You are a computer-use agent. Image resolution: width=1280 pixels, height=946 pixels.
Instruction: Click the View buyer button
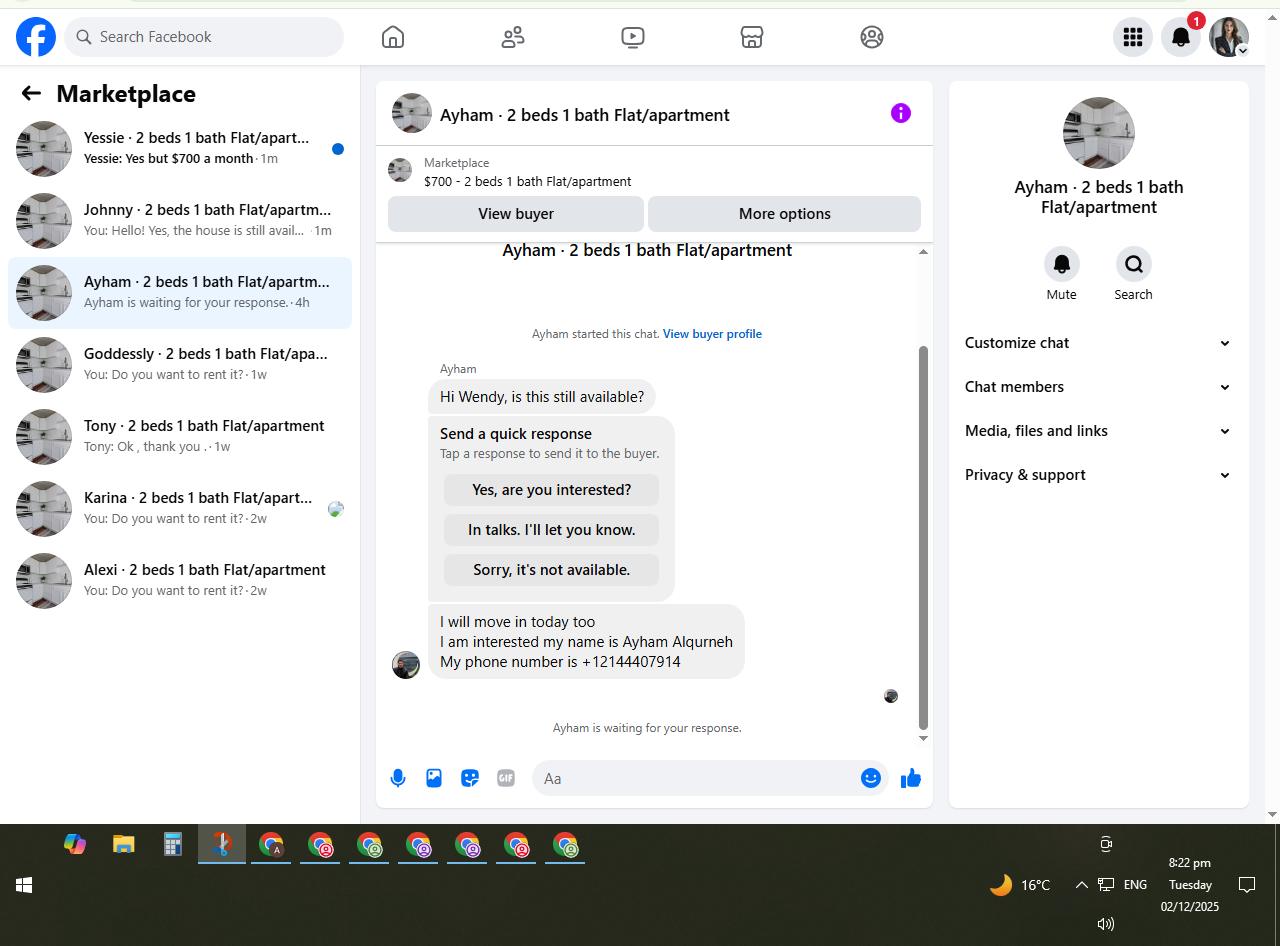(516, 214)
